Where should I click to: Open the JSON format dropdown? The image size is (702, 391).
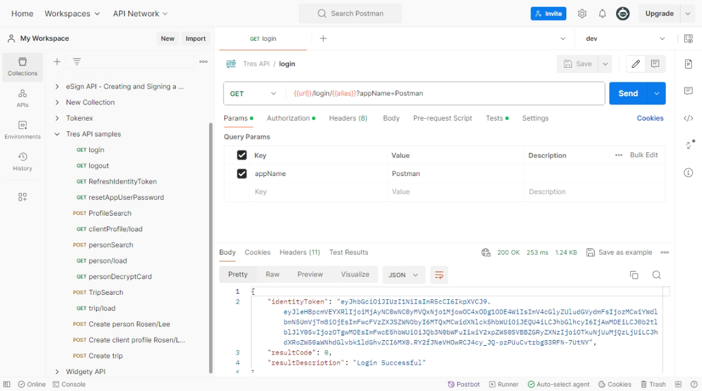(x=403, y=275)
